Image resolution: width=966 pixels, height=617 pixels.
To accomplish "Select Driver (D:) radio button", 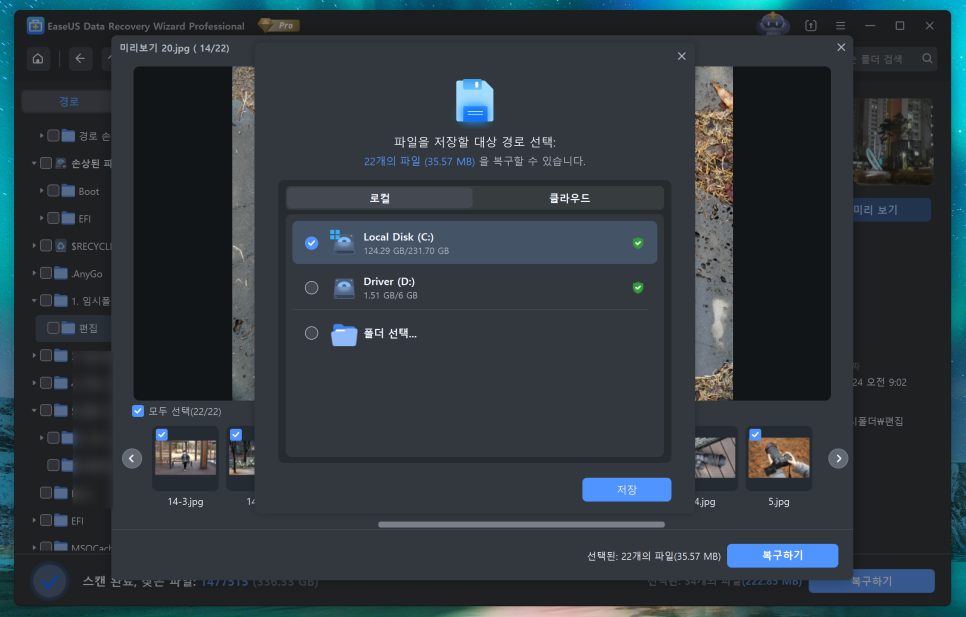I will [x=312, y=288].
